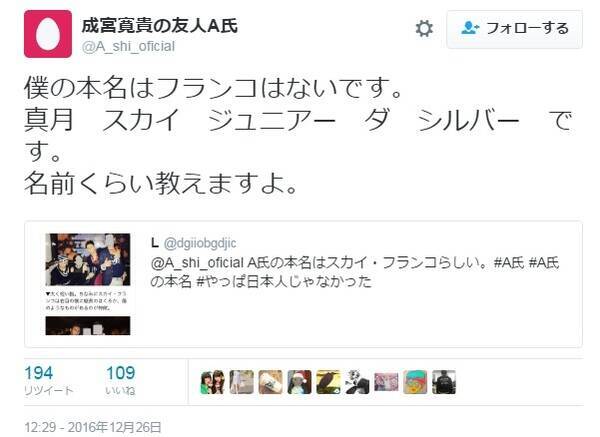Open the colorful cartoon face liker avatar
This screenshot has height=437, width=600.
pyautogui.click(x=415, y=382)
